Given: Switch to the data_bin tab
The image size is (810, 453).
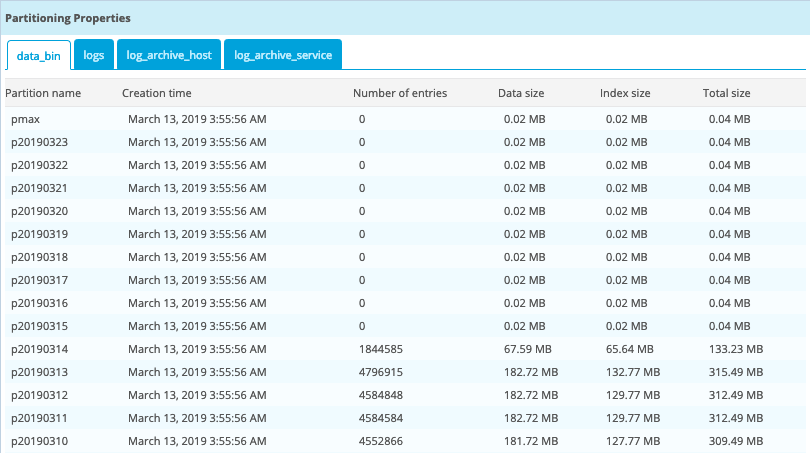Looking at the screenshot, I should pyautogui.click(x=39, y=56).
